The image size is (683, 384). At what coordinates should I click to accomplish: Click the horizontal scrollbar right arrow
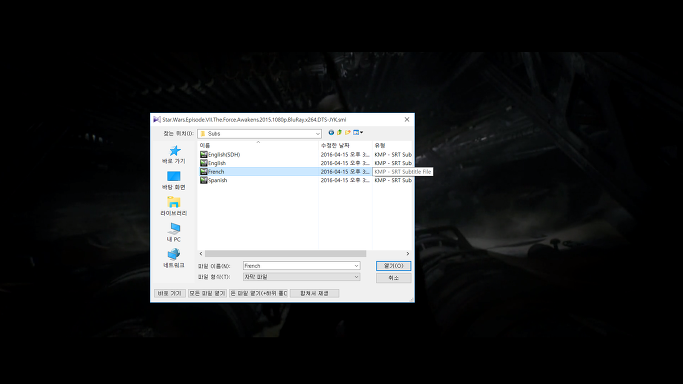point(408,253)
